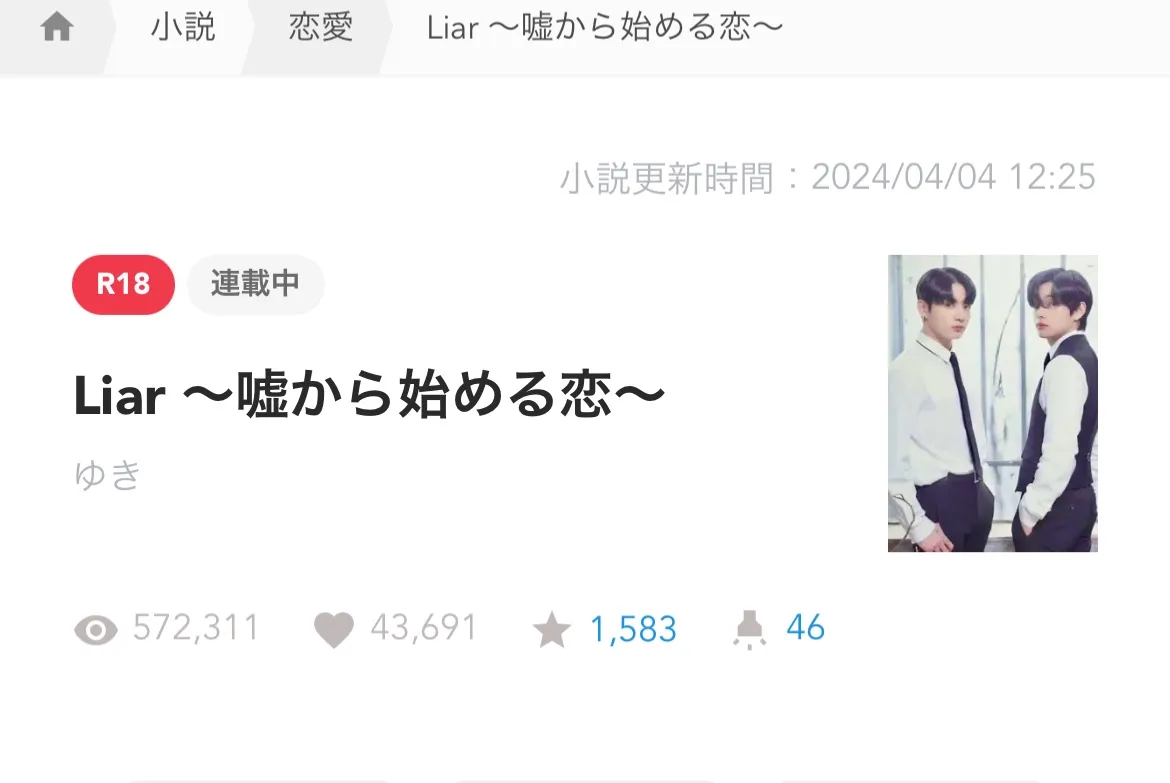Click the R18 red badge
The width and height of the screenshot is (1170, 783).
click(x=123, y=284)
